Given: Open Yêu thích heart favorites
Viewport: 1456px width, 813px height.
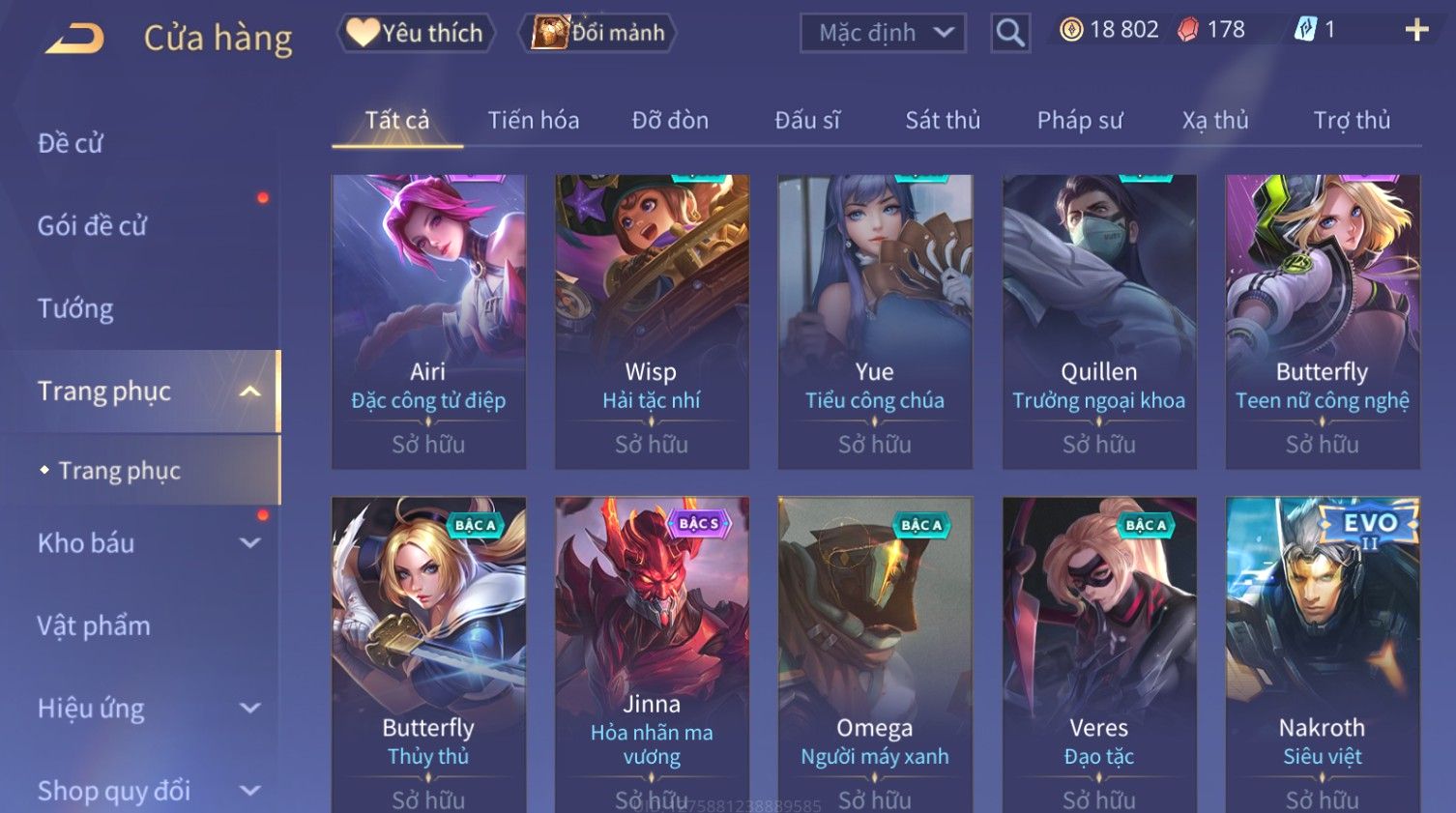Looking at the screenshot, I should pos(416,33).
